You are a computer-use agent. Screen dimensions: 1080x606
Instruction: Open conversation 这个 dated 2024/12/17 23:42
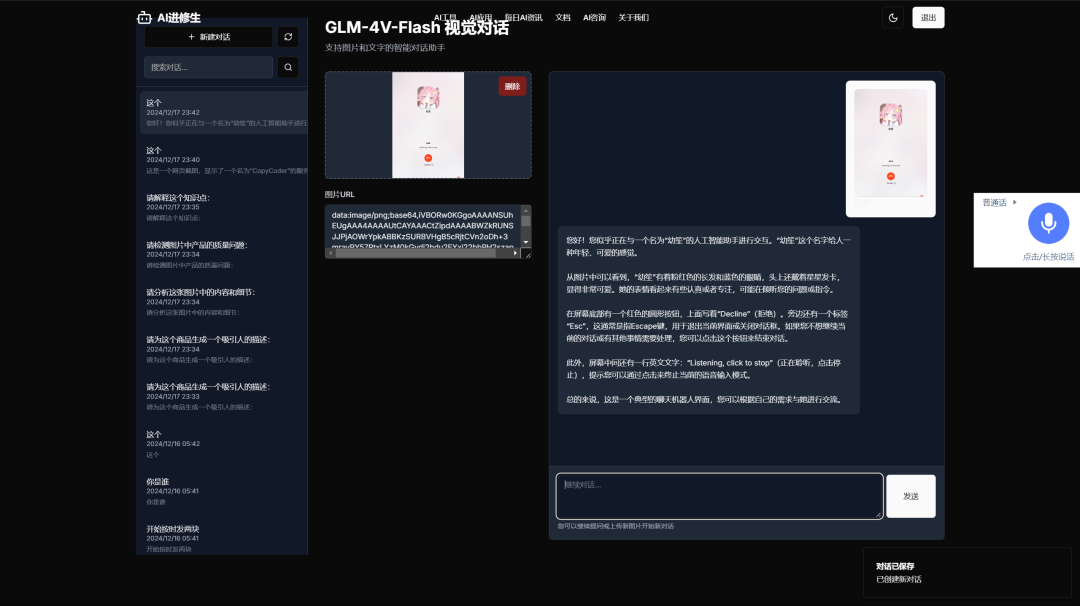pyautogui.click(x=224, y=112)
